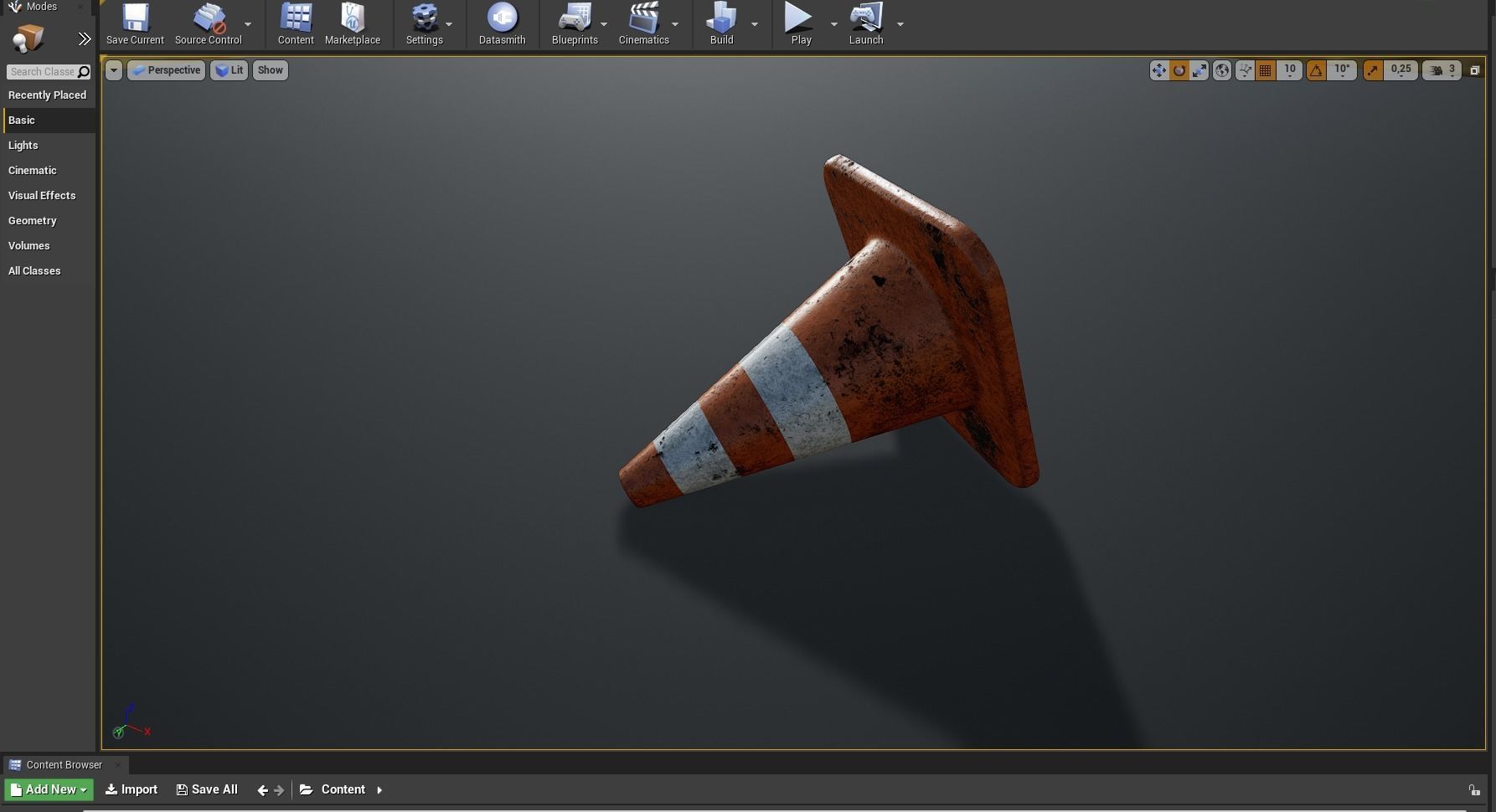1496x812 pixels.
Task: Open Source Control from the toolbar
Action: [208, 24]
